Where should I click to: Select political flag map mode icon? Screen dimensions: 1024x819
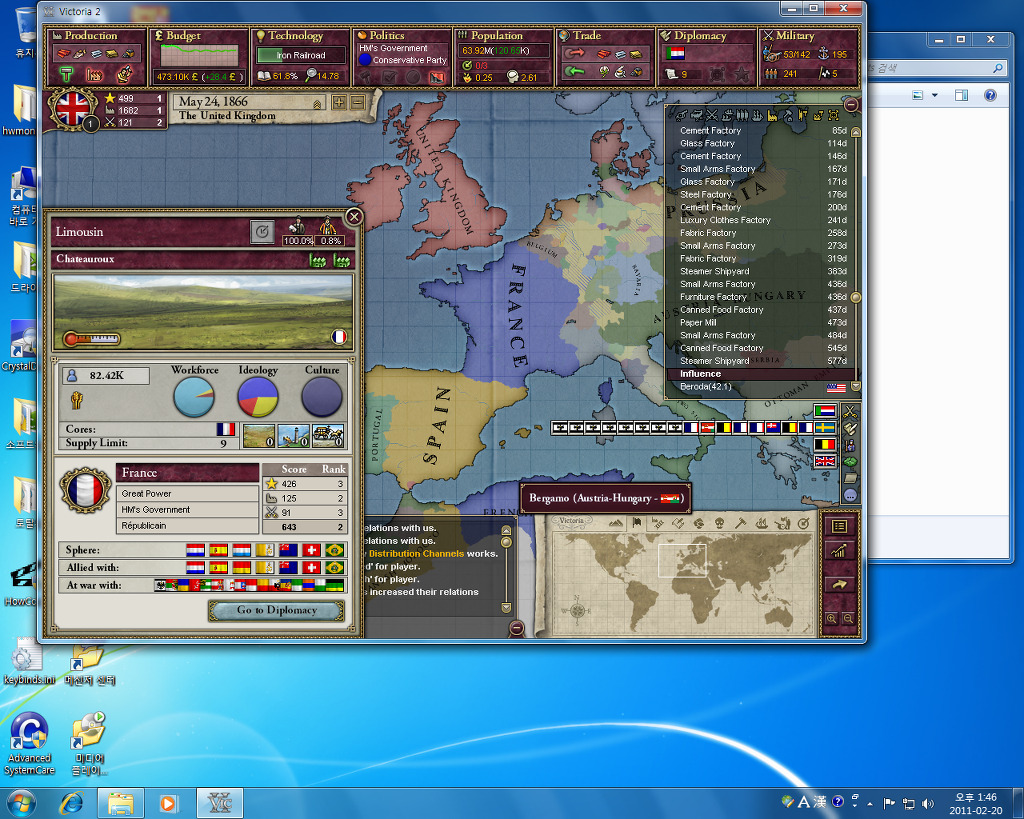637,522
